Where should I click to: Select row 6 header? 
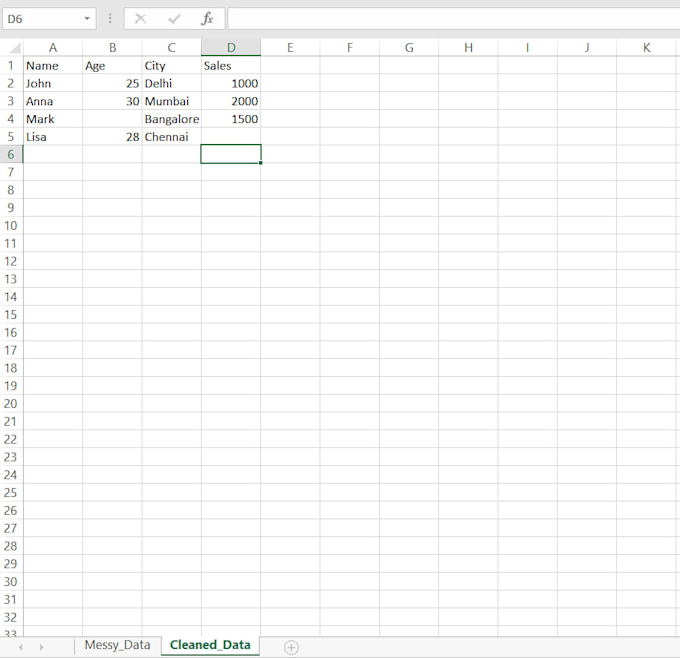[11, 154]
